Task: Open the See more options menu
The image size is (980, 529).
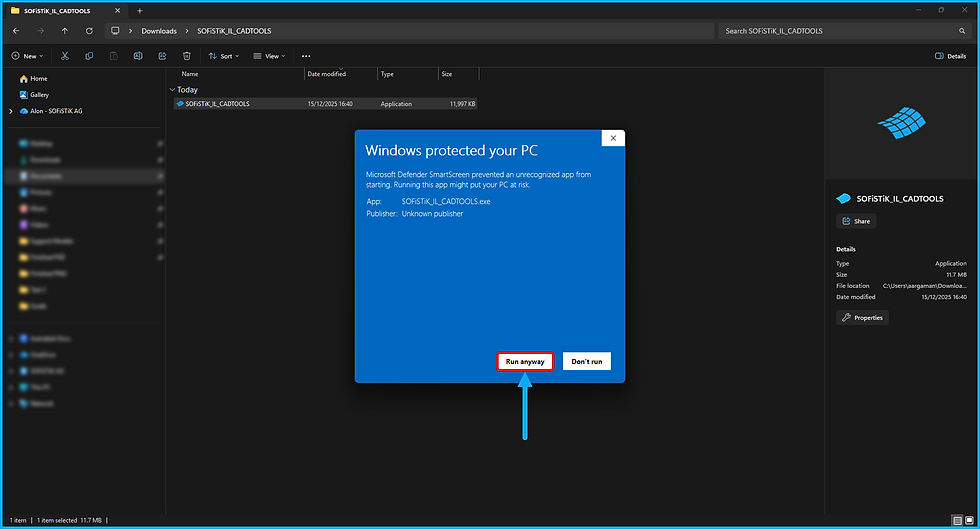Action: 306,56
